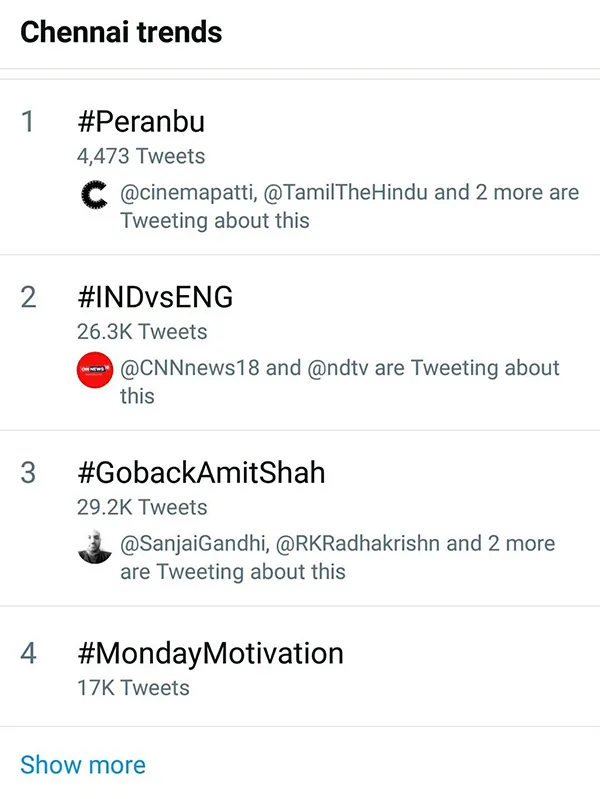Click the Chennai trends heading

121,32
